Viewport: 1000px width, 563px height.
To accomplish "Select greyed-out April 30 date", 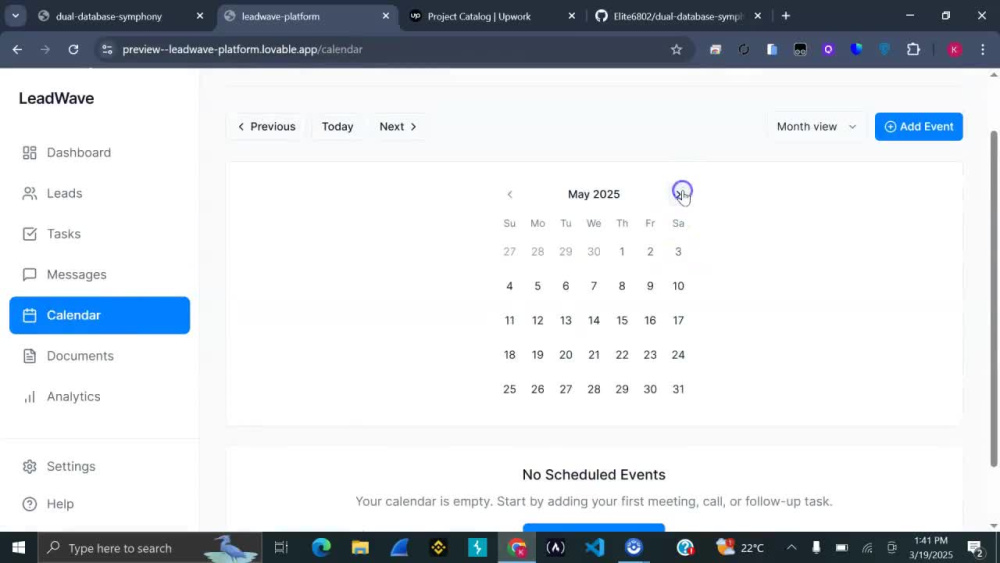I will (x=594, y=252).
